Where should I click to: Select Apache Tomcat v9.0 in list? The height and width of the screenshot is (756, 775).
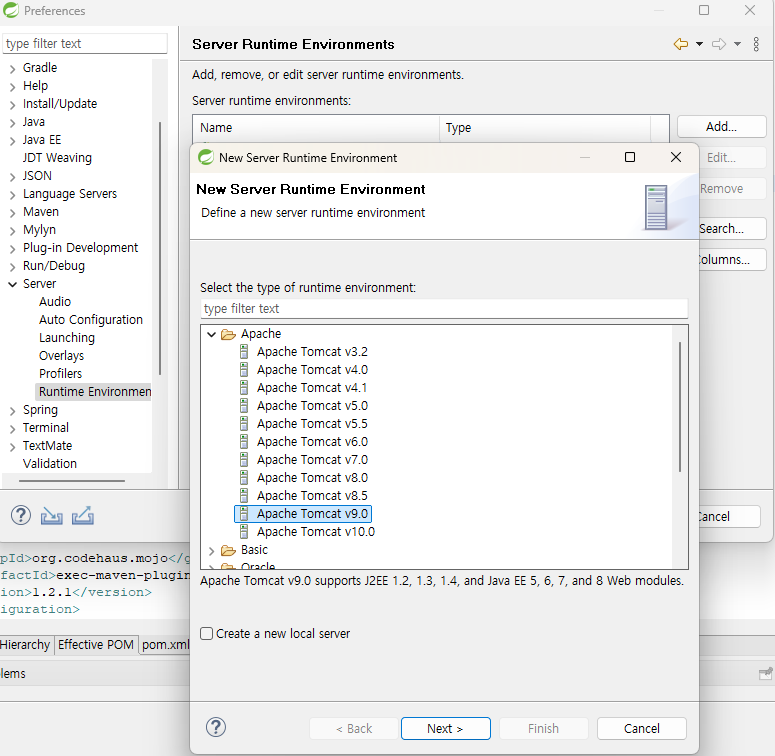point(302,514)
